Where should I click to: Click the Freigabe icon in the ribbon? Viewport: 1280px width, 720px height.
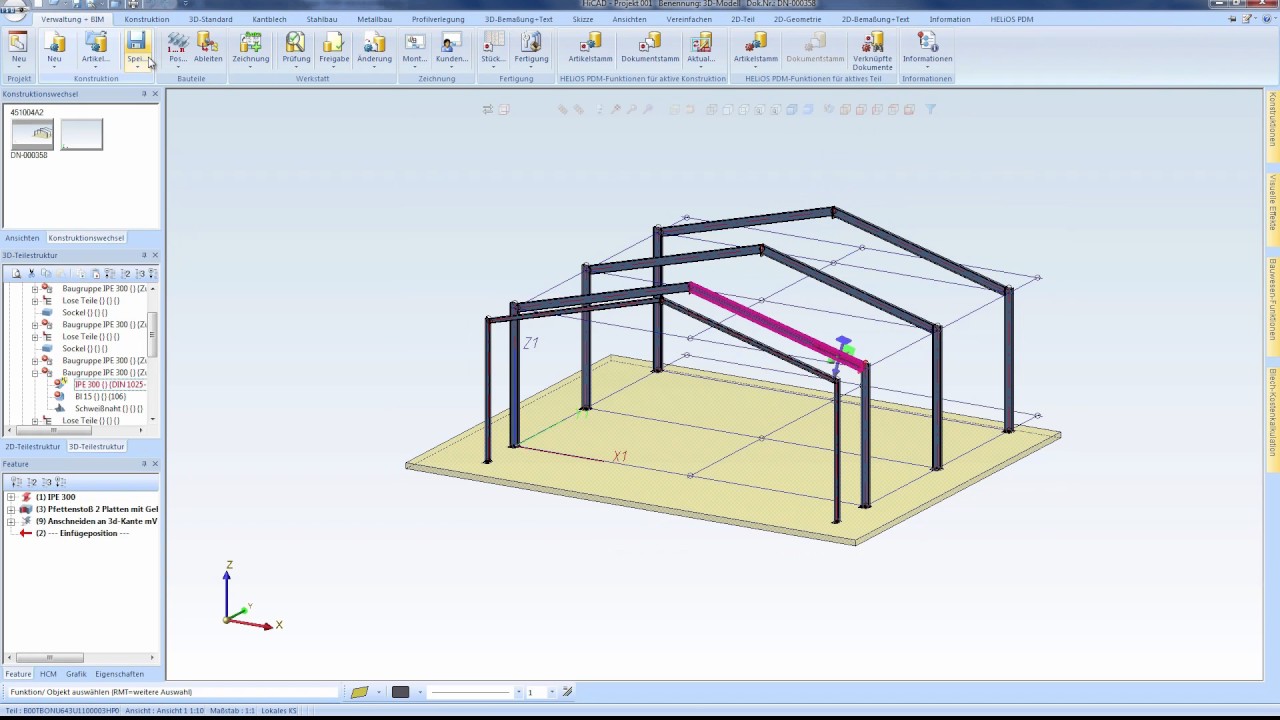click(x=334, y=46)
